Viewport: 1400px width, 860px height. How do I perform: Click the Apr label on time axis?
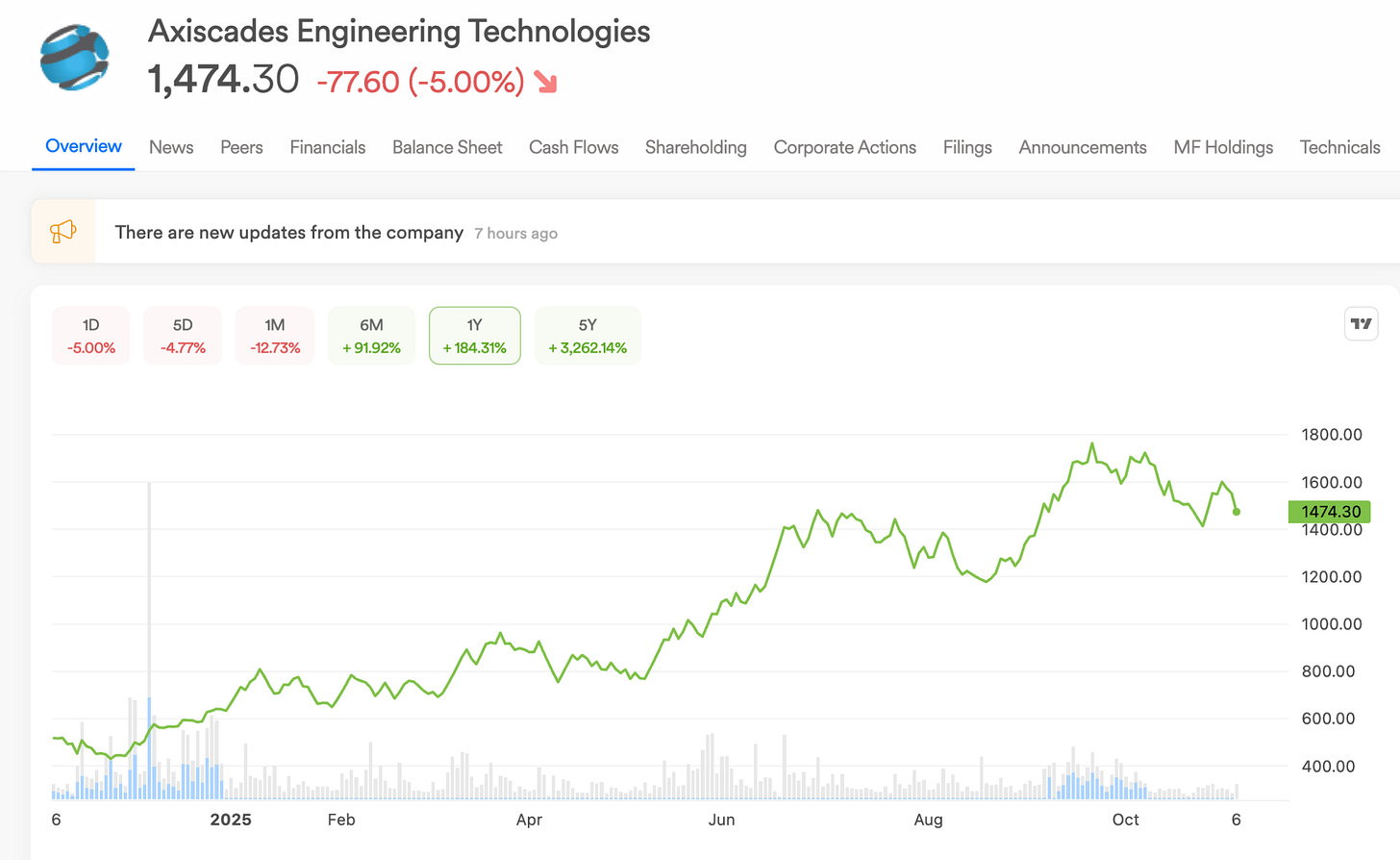click(529, 820)
